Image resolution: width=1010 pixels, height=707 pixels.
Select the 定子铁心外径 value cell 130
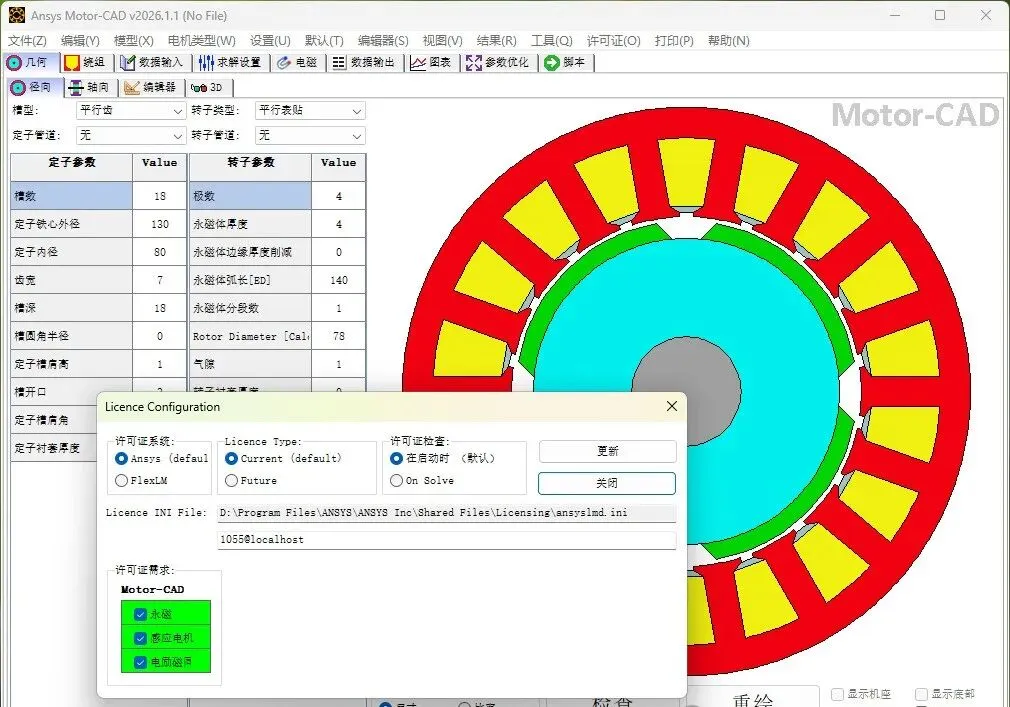(160, 224)
